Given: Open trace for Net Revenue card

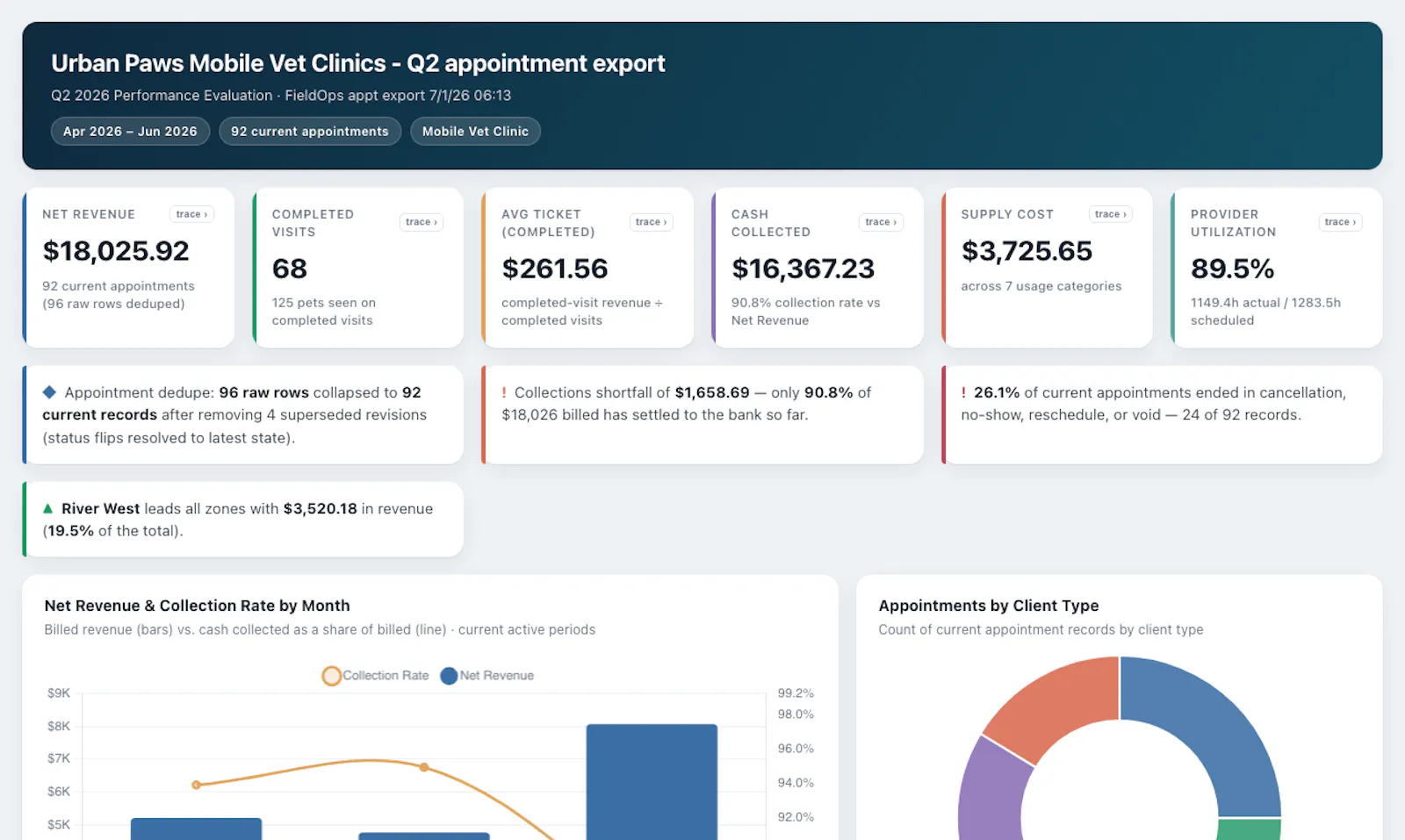Looking at the screenshot, I should pyautogui.click(x=191, y=214).
